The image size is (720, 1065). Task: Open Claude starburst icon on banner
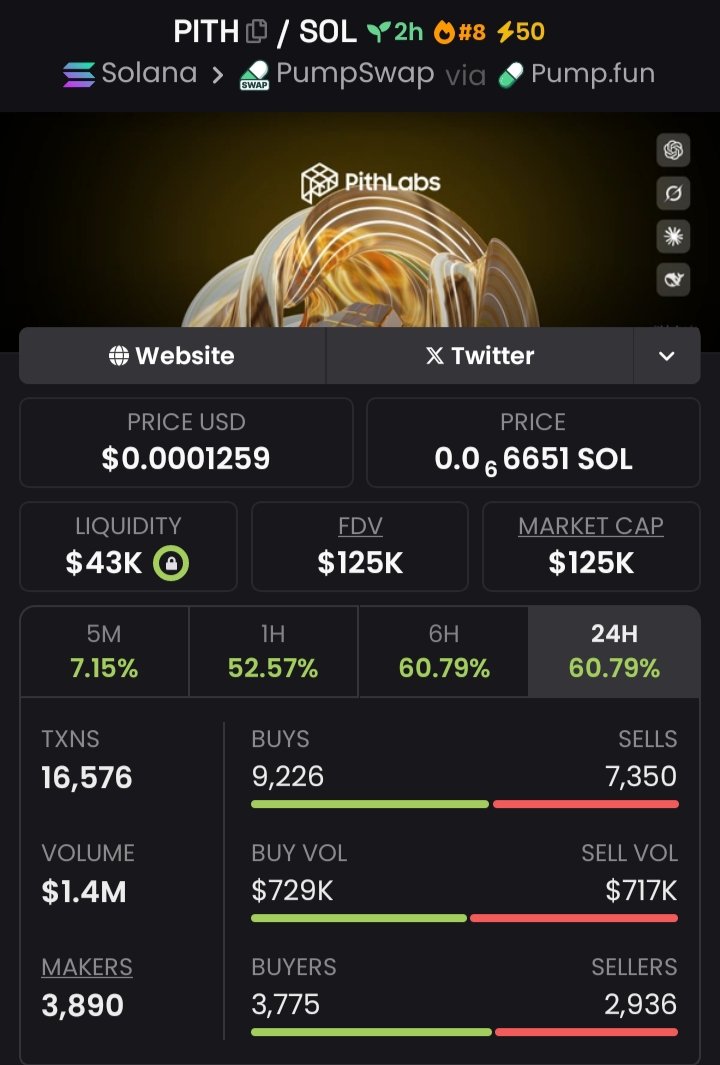pos(673,236)
